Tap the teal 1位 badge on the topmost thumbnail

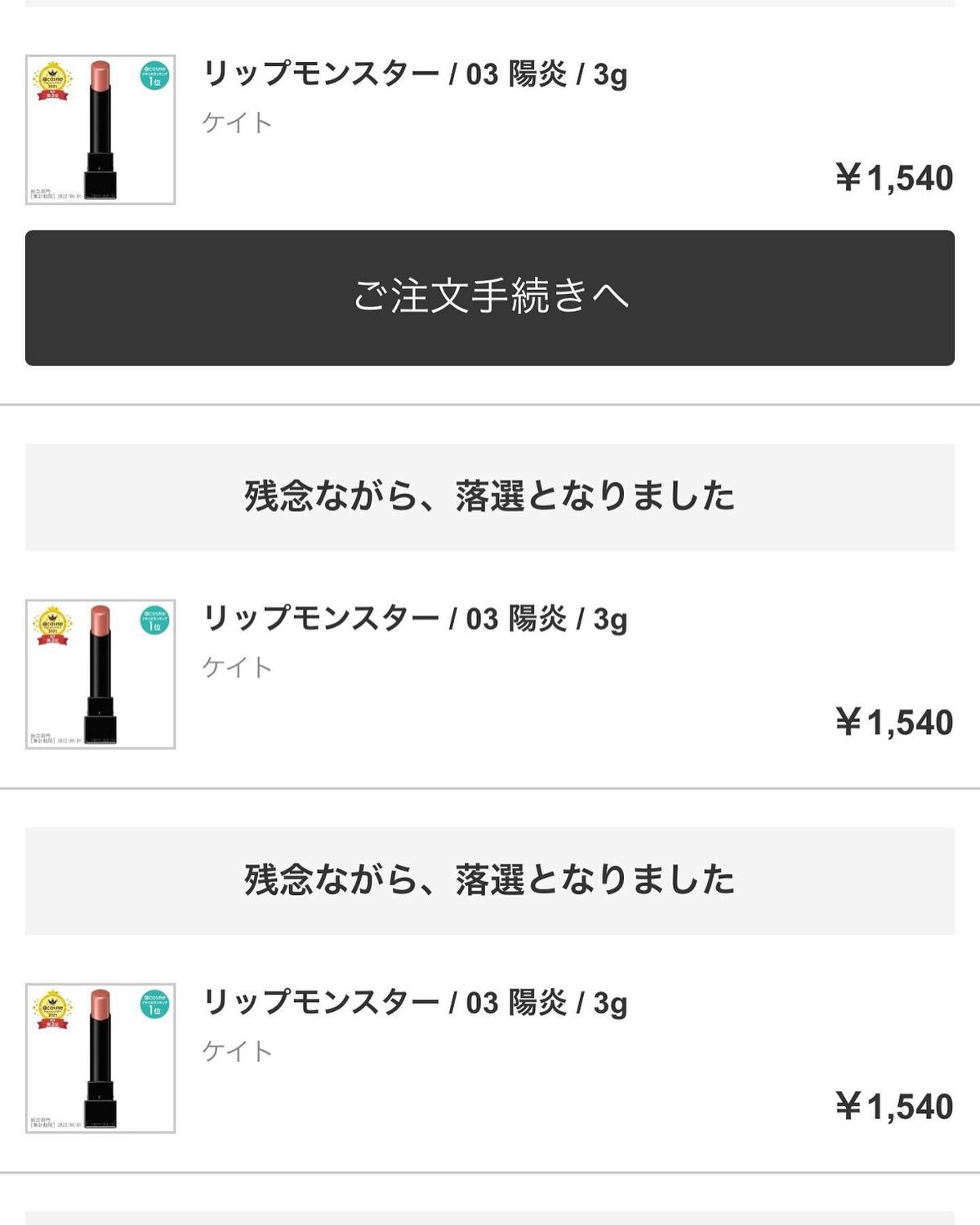(x=154, y=76)
